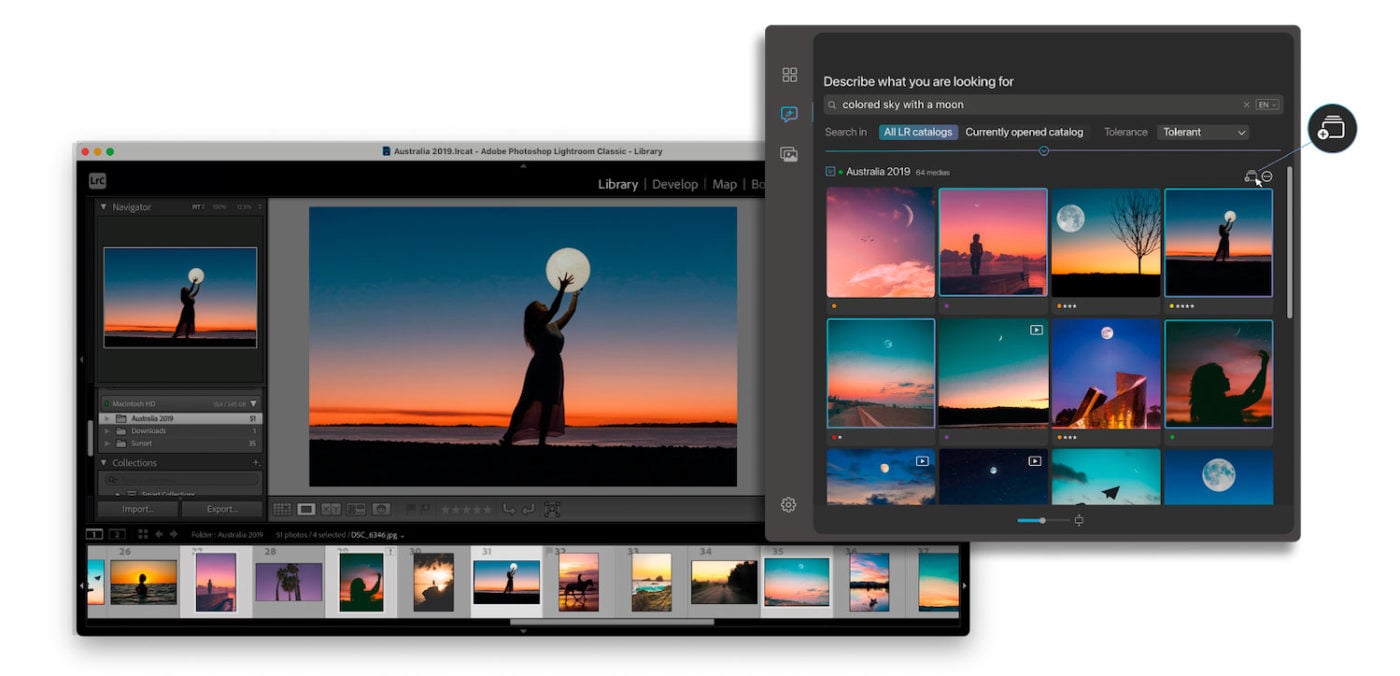Switch Lightroom to Loupe view
The width and height of the screenshot is (1400, 676).
[x=307, y=510]
